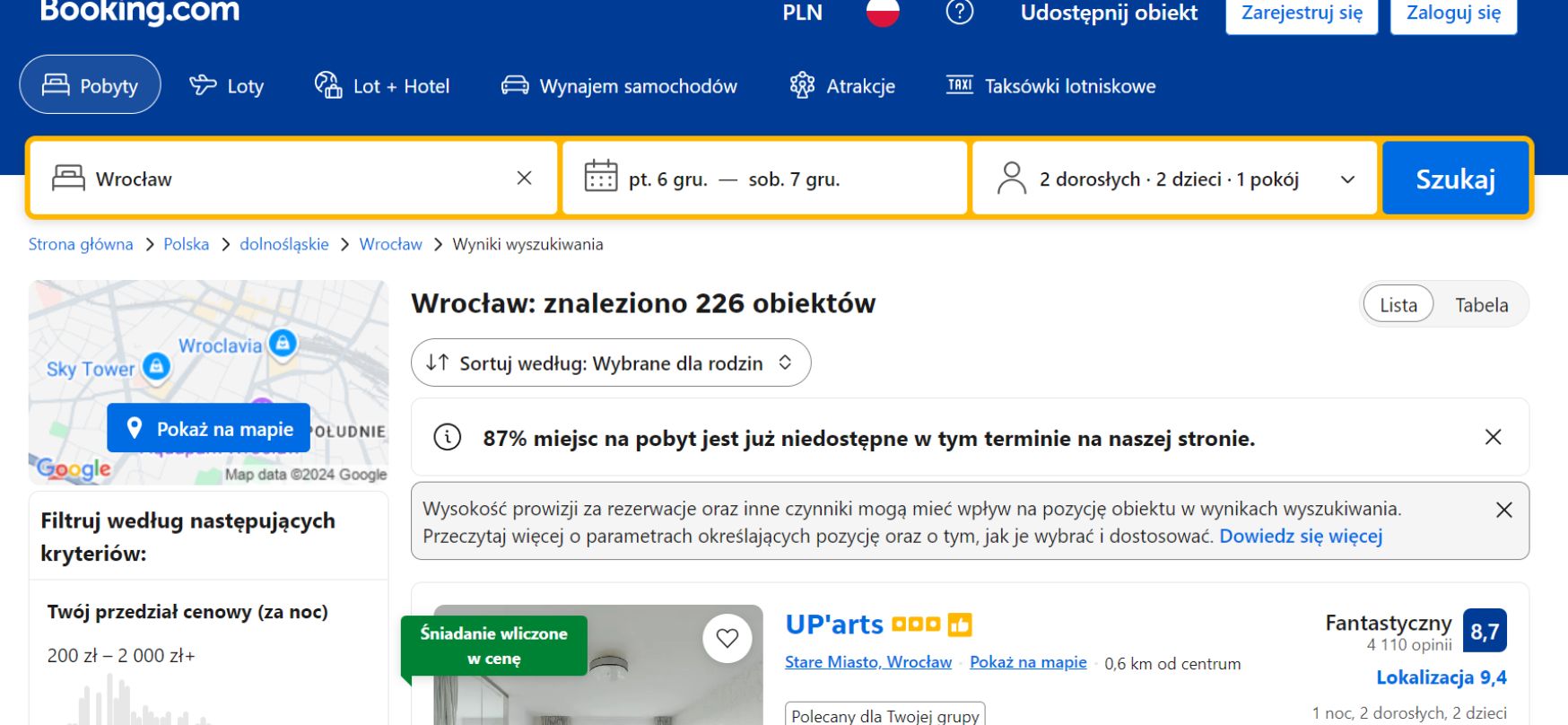This screenshot has width=1568, height=725.
Task: Click the Booking.com logo
Action: [x=140, y=11]
